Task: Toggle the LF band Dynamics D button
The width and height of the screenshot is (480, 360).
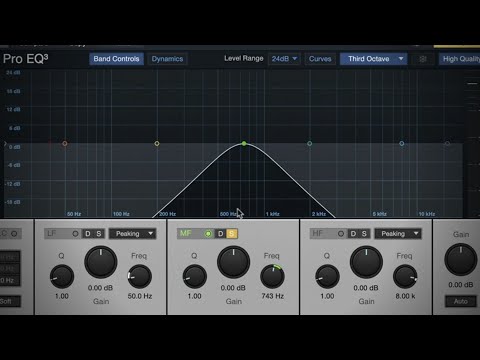Action: tap(88, 234)
